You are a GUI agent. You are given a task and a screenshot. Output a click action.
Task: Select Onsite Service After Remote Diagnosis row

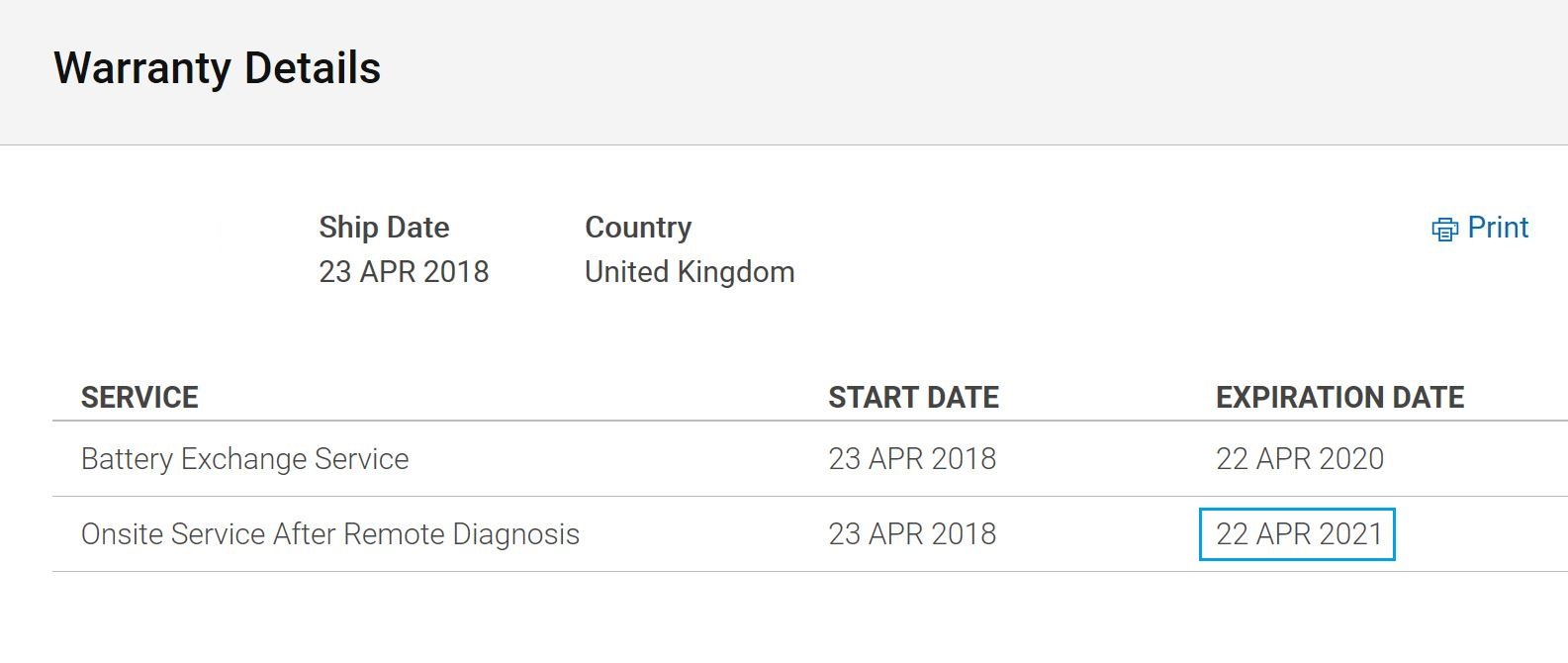(810, 534)
